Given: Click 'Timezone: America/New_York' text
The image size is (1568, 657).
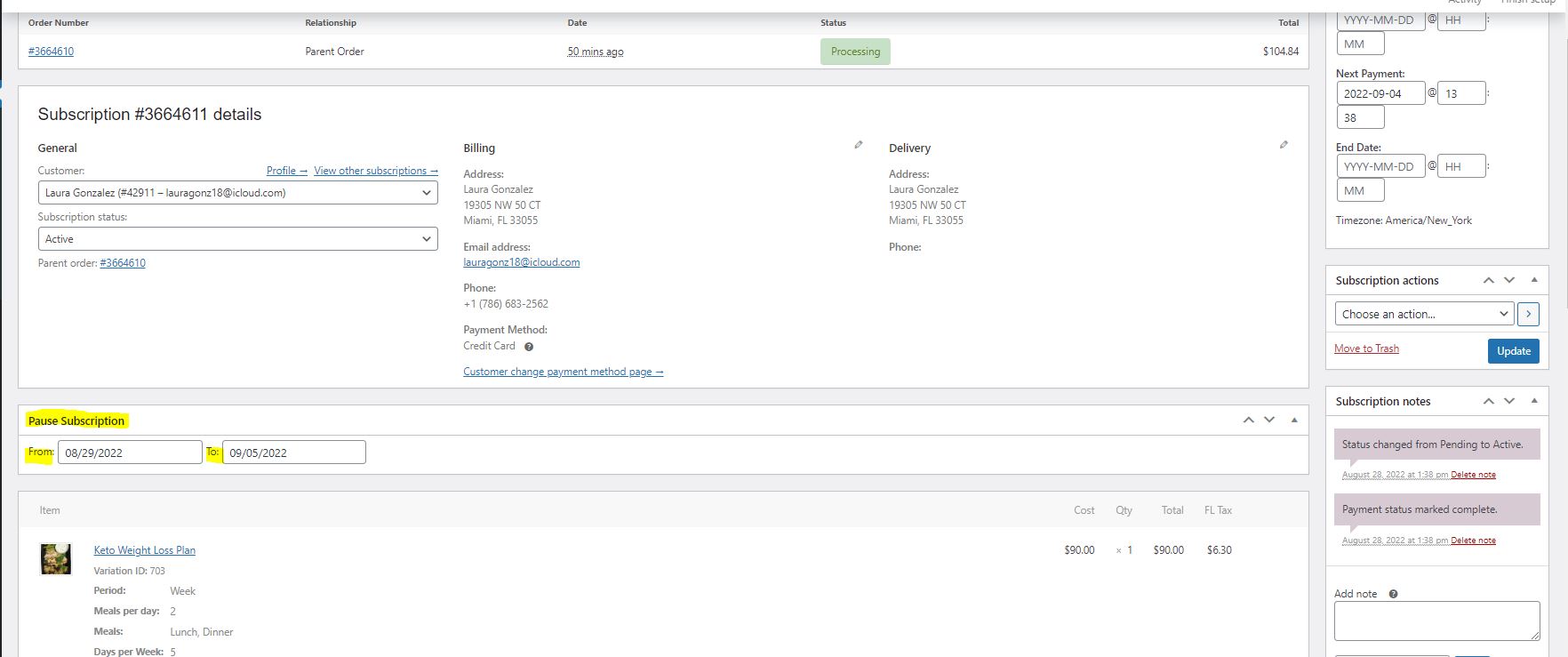Looking at the screenshot, I should tap(1404, 220).
